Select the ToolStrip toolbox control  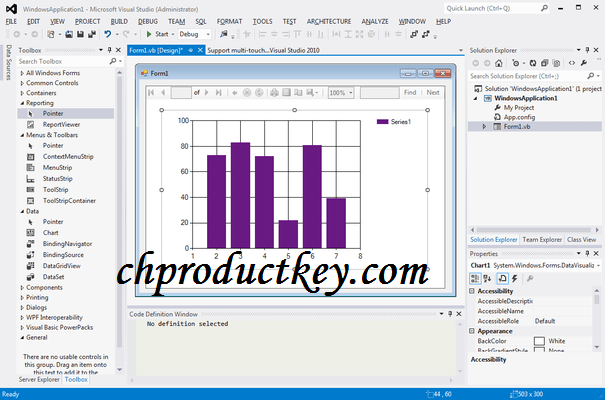tap(55, 190)
